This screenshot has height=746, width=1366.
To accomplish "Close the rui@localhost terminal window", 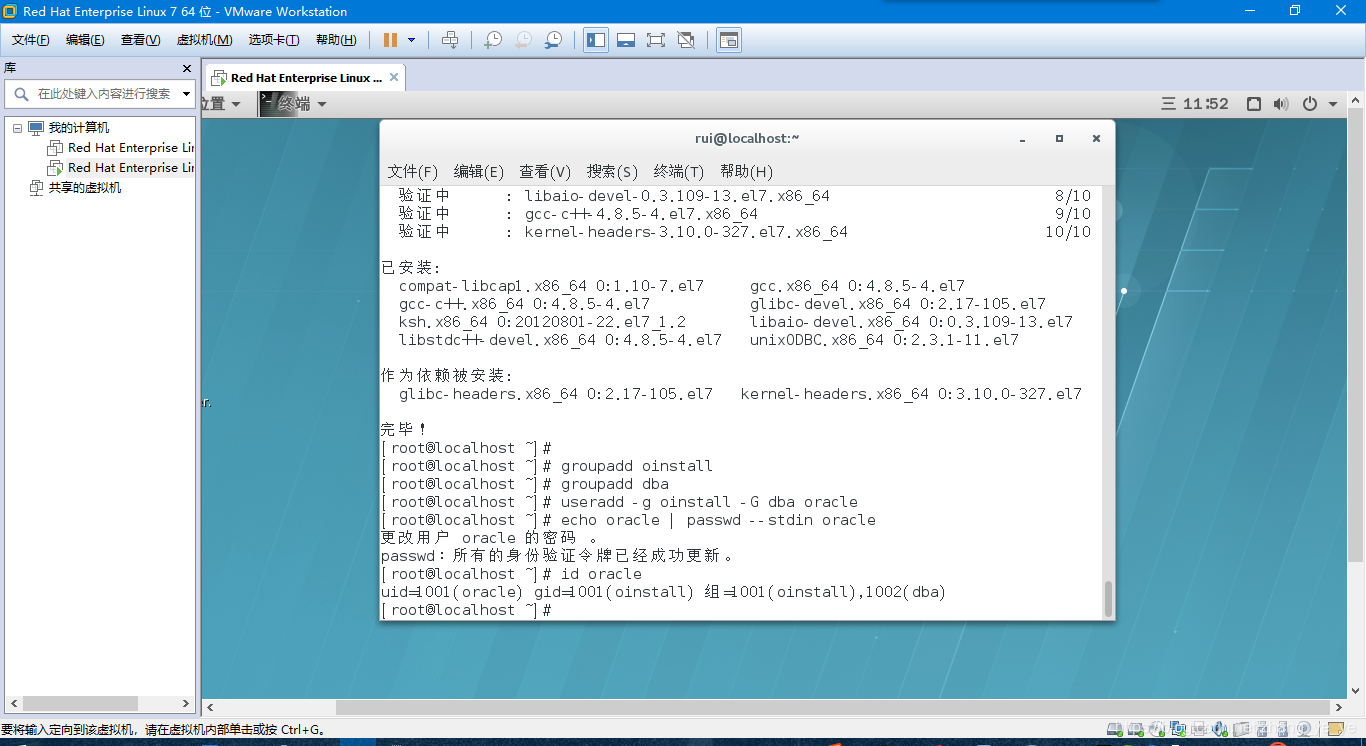I will tap(1096, 139).
